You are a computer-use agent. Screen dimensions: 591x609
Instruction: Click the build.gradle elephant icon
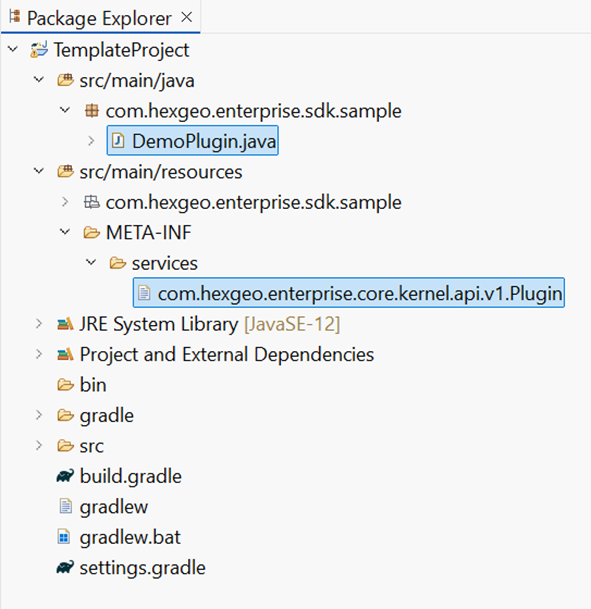pos(65,476)
